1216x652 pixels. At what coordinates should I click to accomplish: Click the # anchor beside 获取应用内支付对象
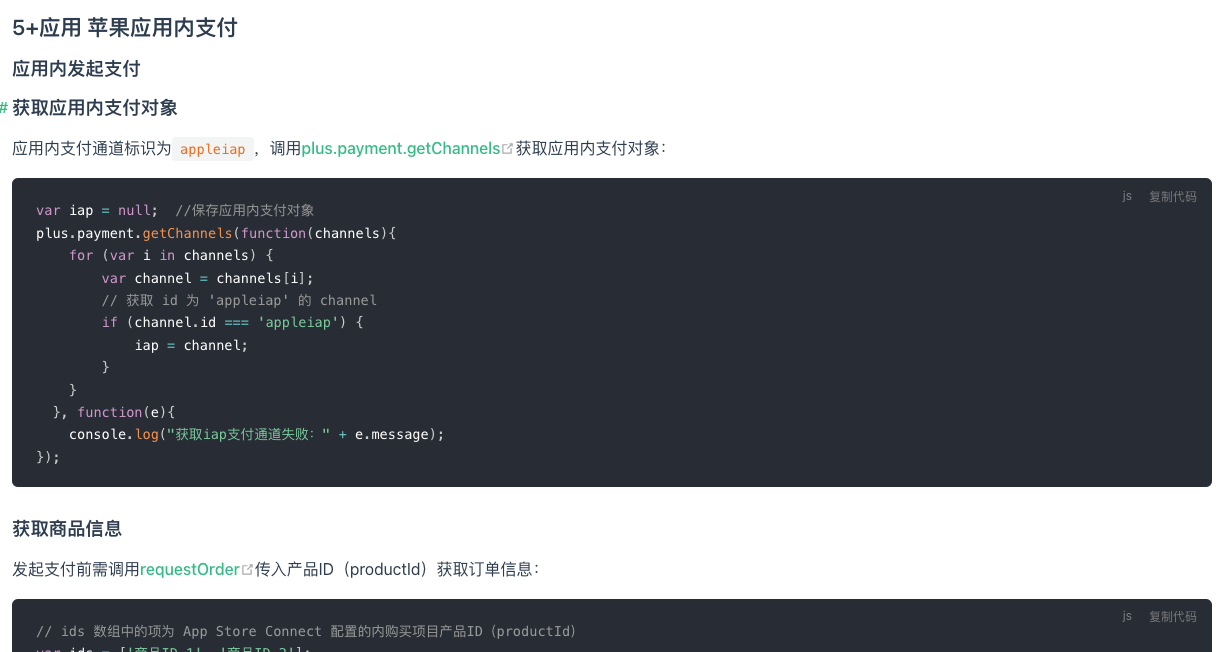(x=4, y=108)
